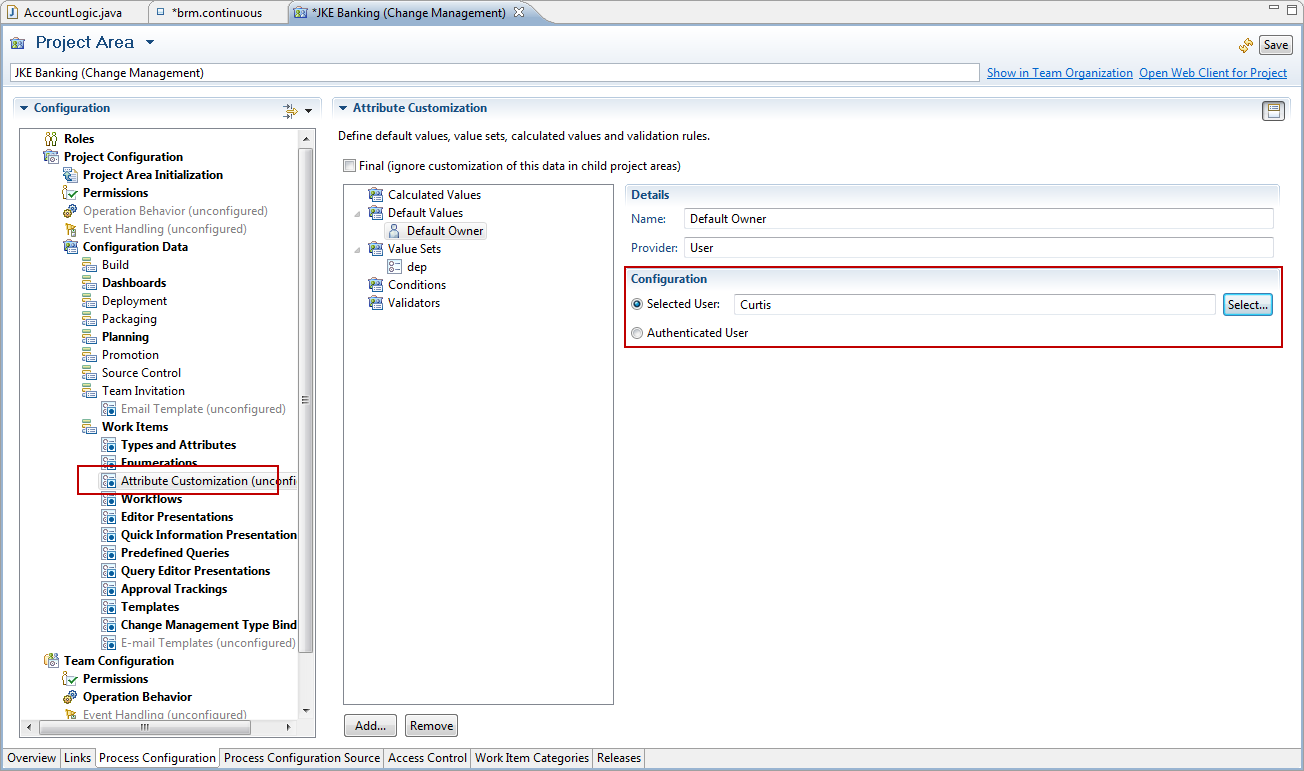Image resolution: width=1304 pixels, height=771 pixels.
Task: Collapse the Attribute Customization section
Action: click(x=343, y=108)
